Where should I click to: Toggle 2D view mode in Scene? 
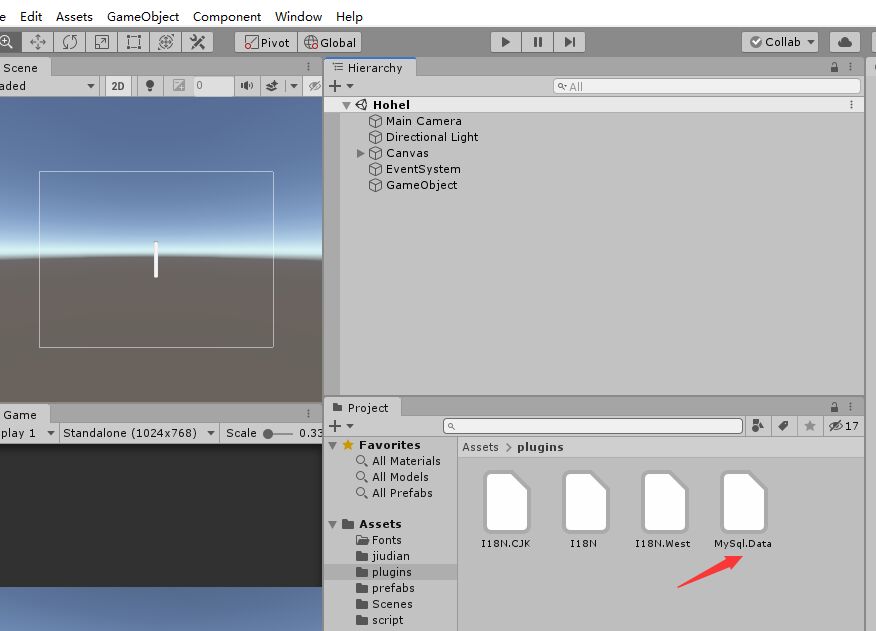[118, 86]
